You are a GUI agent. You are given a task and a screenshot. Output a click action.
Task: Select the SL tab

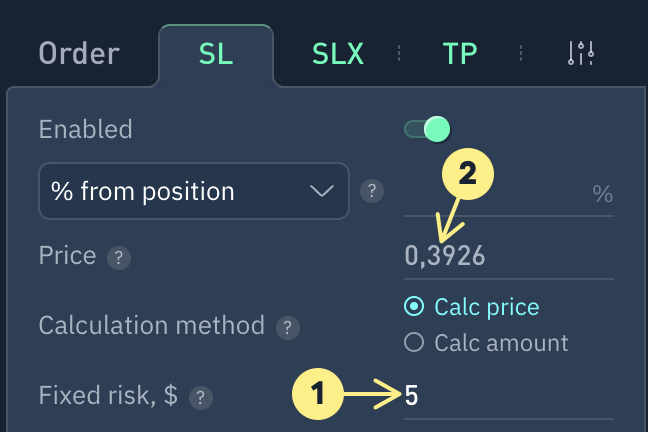click(x=216, y=53)
